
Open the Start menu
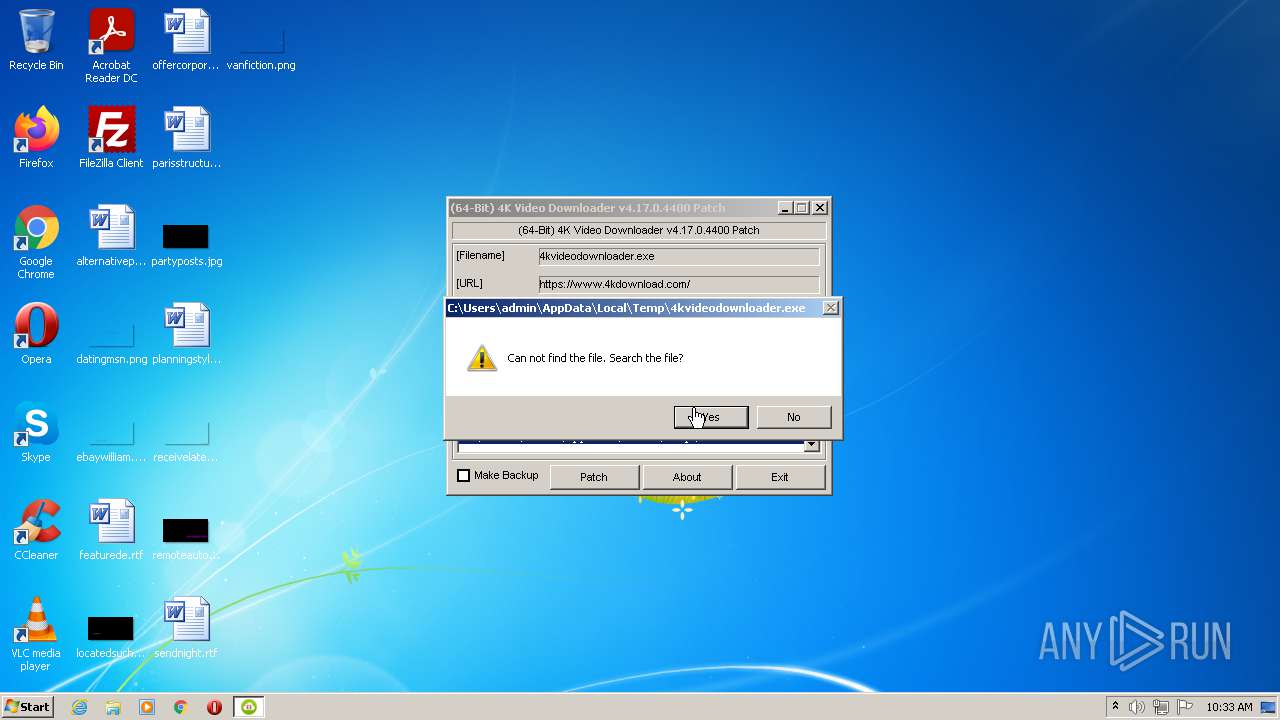[28, 707]
